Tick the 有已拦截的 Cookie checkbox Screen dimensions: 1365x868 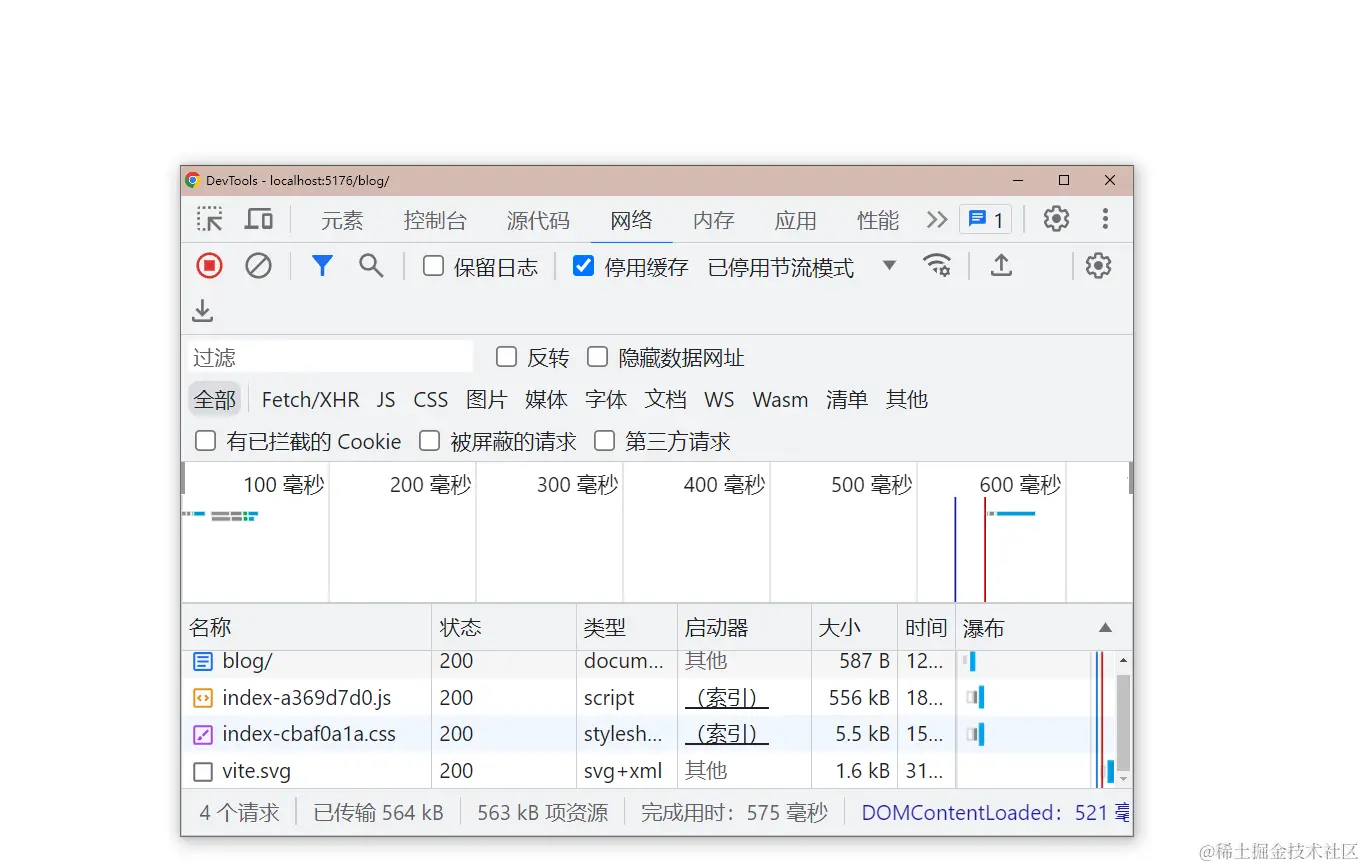click(205, 441)
